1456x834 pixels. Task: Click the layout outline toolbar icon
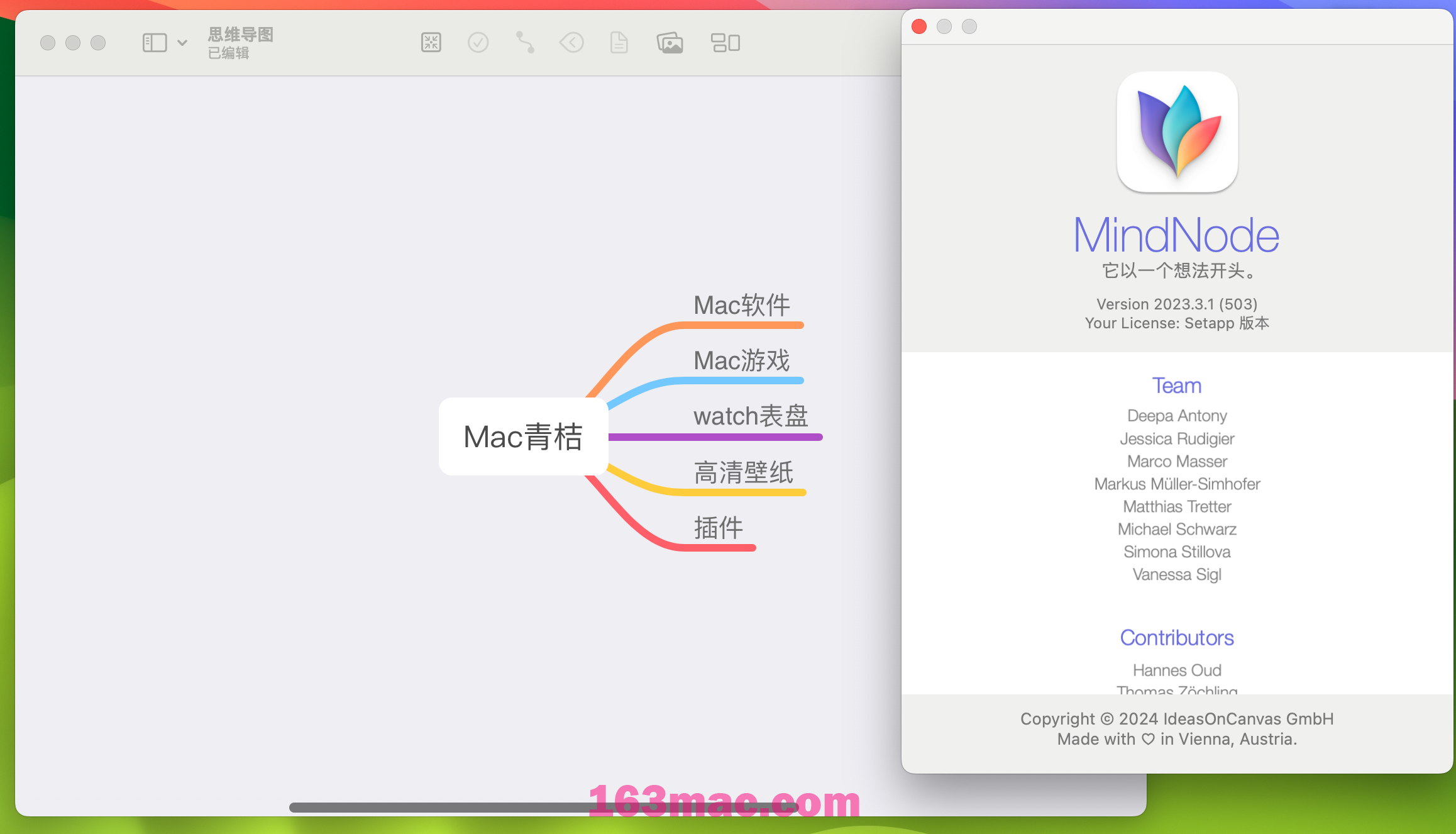(725, 43)
